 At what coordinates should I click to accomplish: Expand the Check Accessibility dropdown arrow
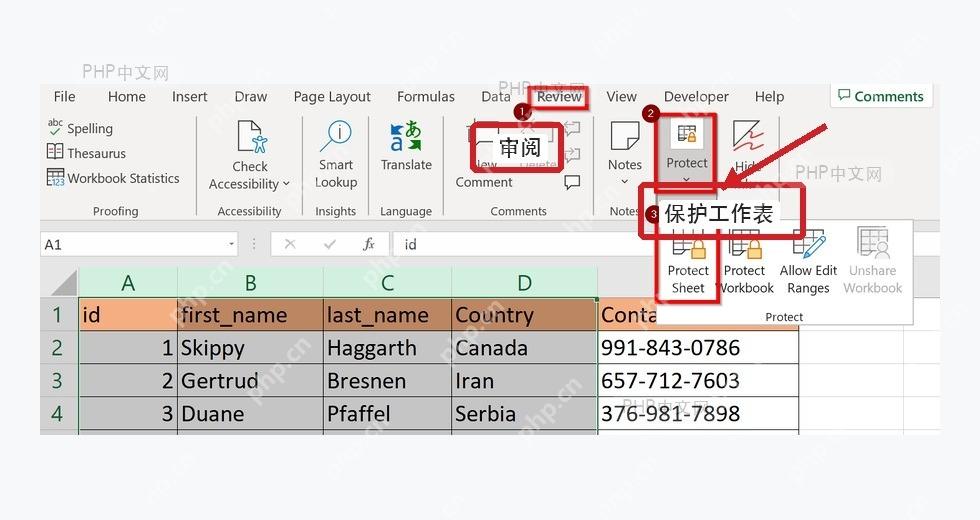286,184
